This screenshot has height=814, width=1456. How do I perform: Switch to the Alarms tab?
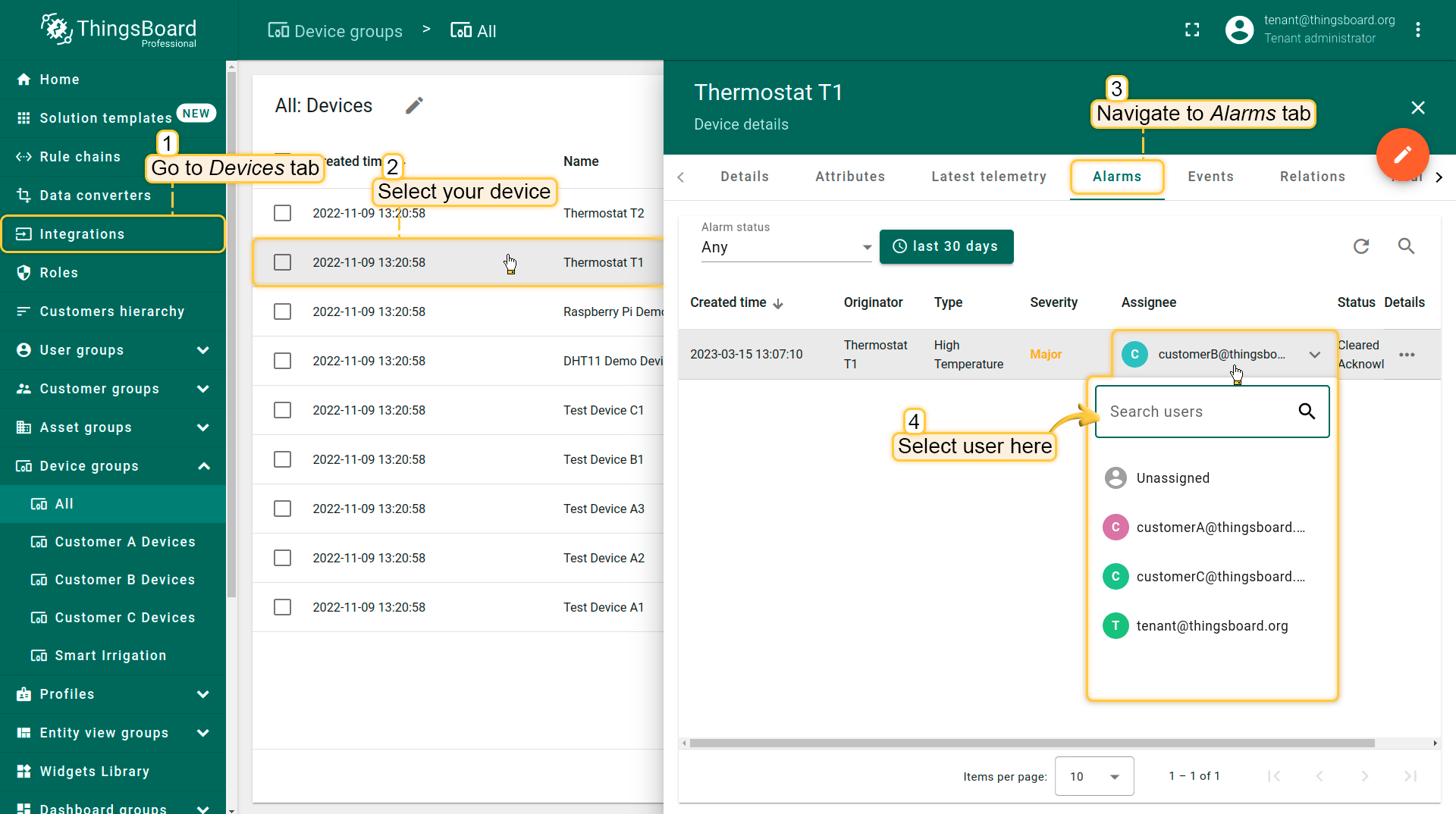click(x=1117, y=177)
